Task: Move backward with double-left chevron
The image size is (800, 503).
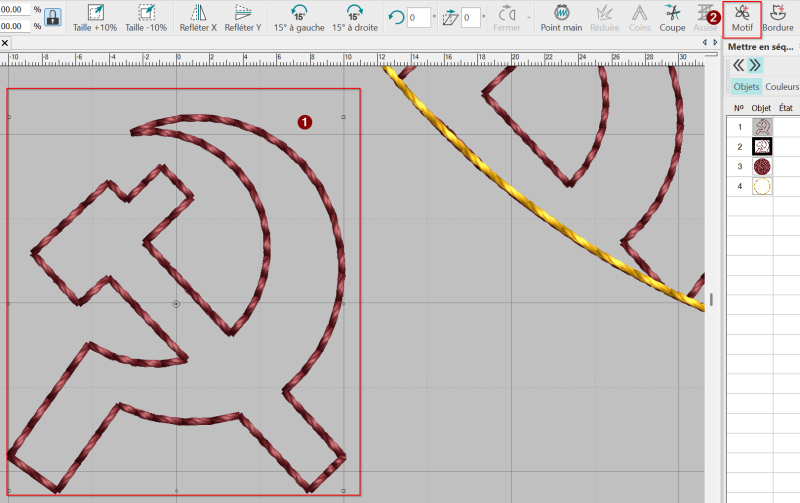Action: coord(738,65)
